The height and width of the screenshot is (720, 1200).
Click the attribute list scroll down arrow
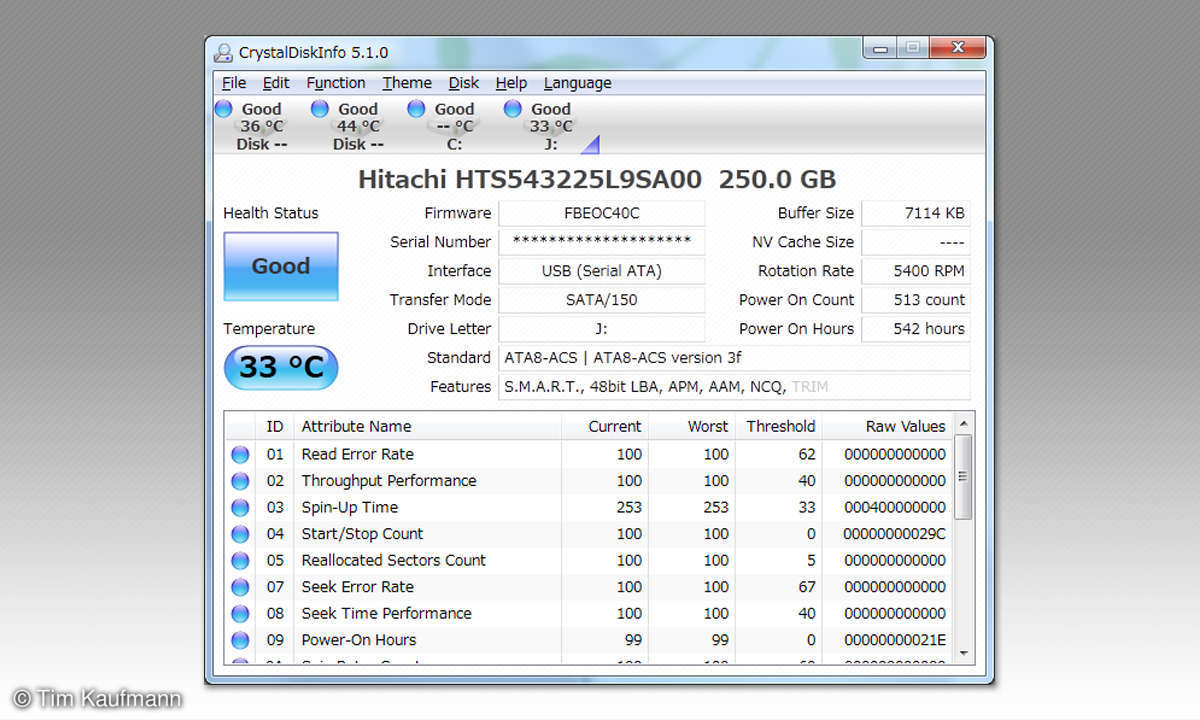tap(963, 653)
